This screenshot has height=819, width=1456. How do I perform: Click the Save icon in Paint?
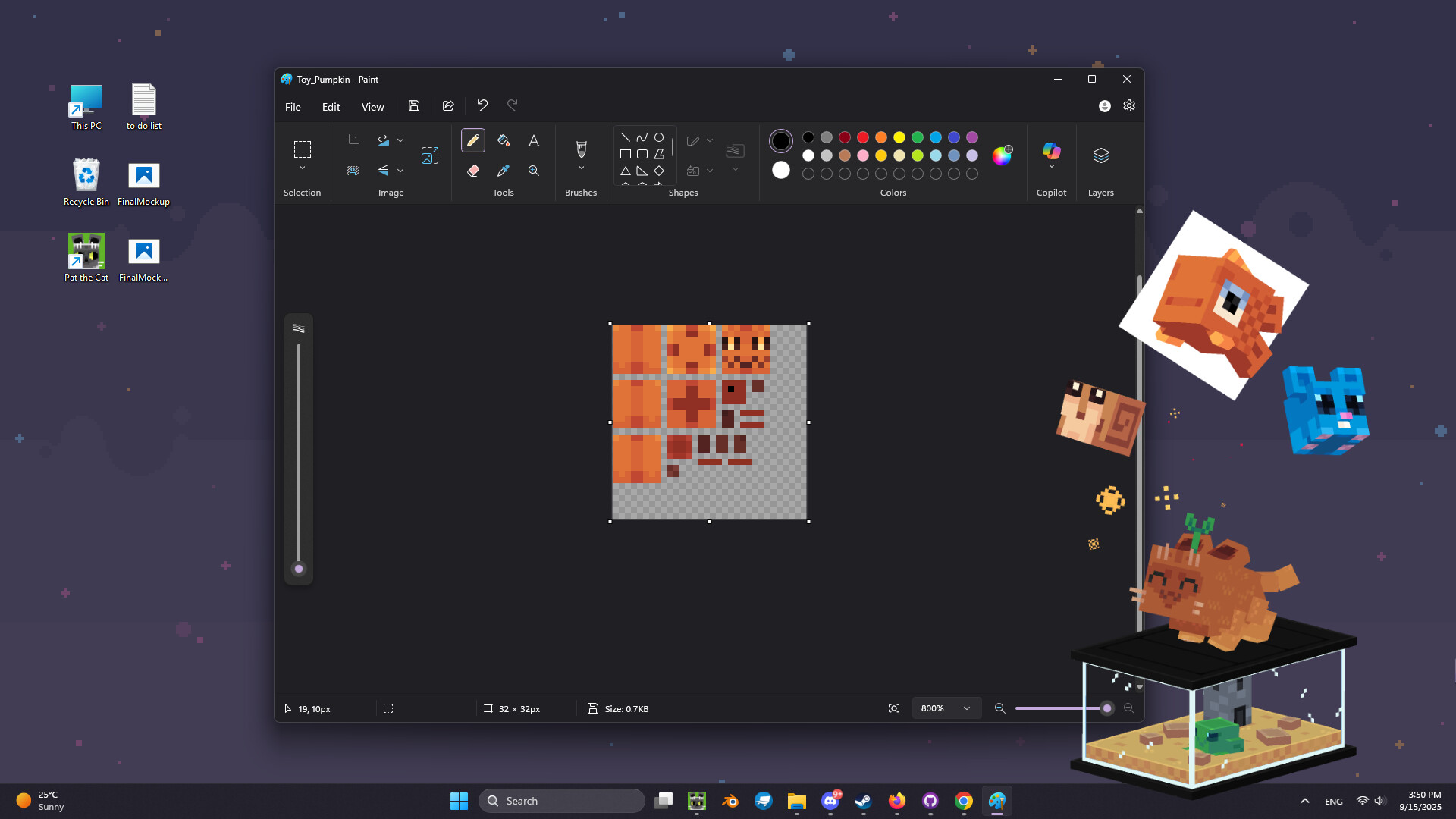click(413, 105)
